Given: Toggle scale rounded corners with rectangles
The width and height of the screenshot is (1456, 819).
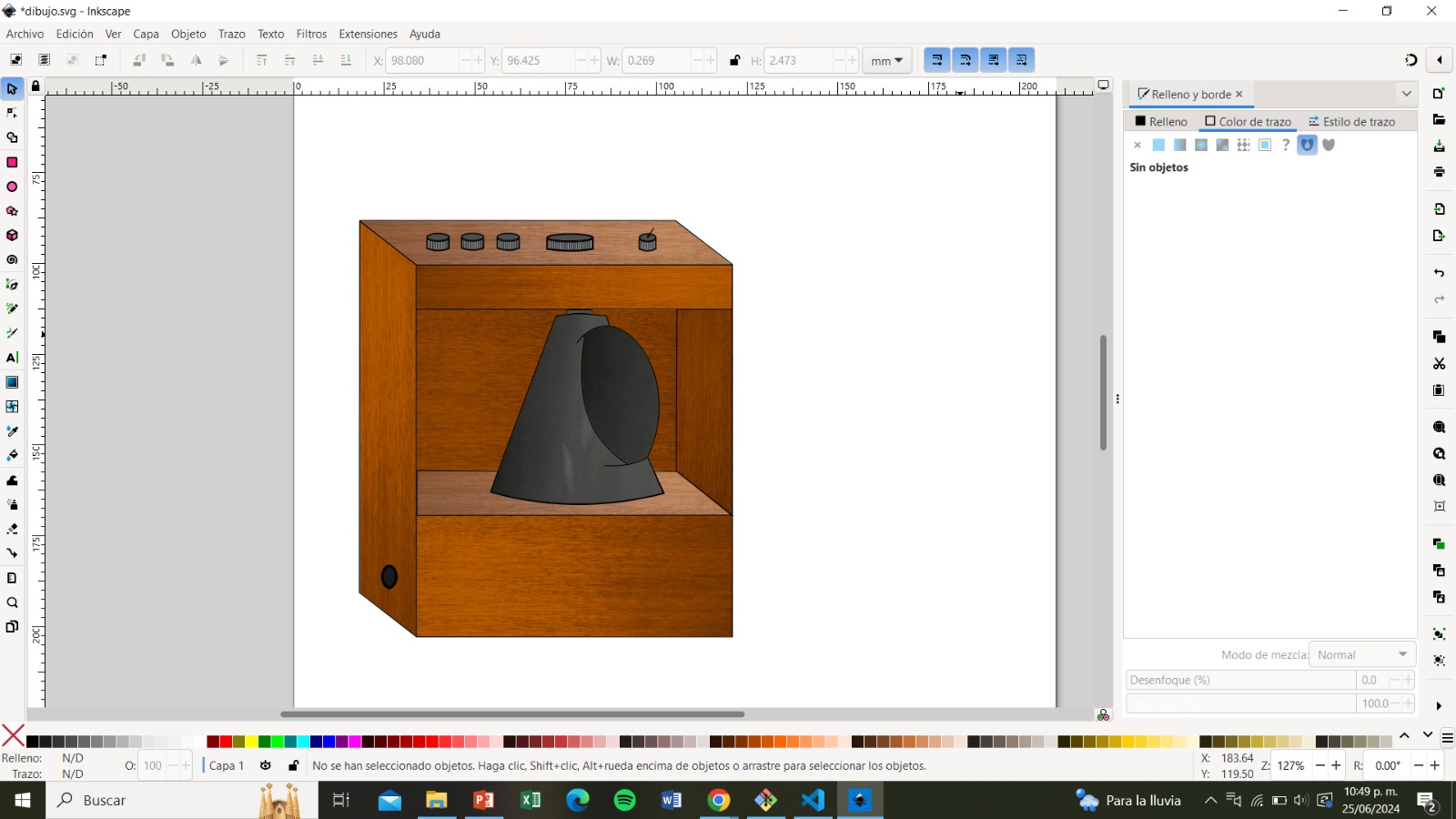Looking at the screenshot, I should point(965,60).
